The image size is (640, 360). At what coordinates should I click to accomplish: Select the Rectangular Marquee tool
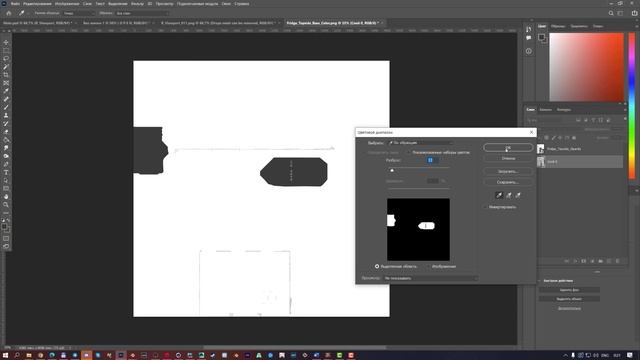6,51
